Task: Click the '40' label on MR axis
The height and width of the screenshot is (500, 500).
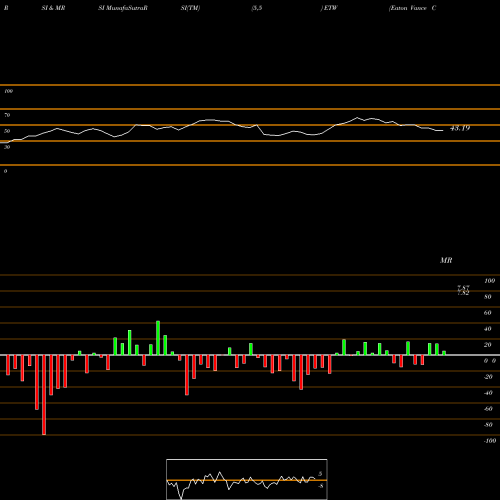Action: [488, 329]
